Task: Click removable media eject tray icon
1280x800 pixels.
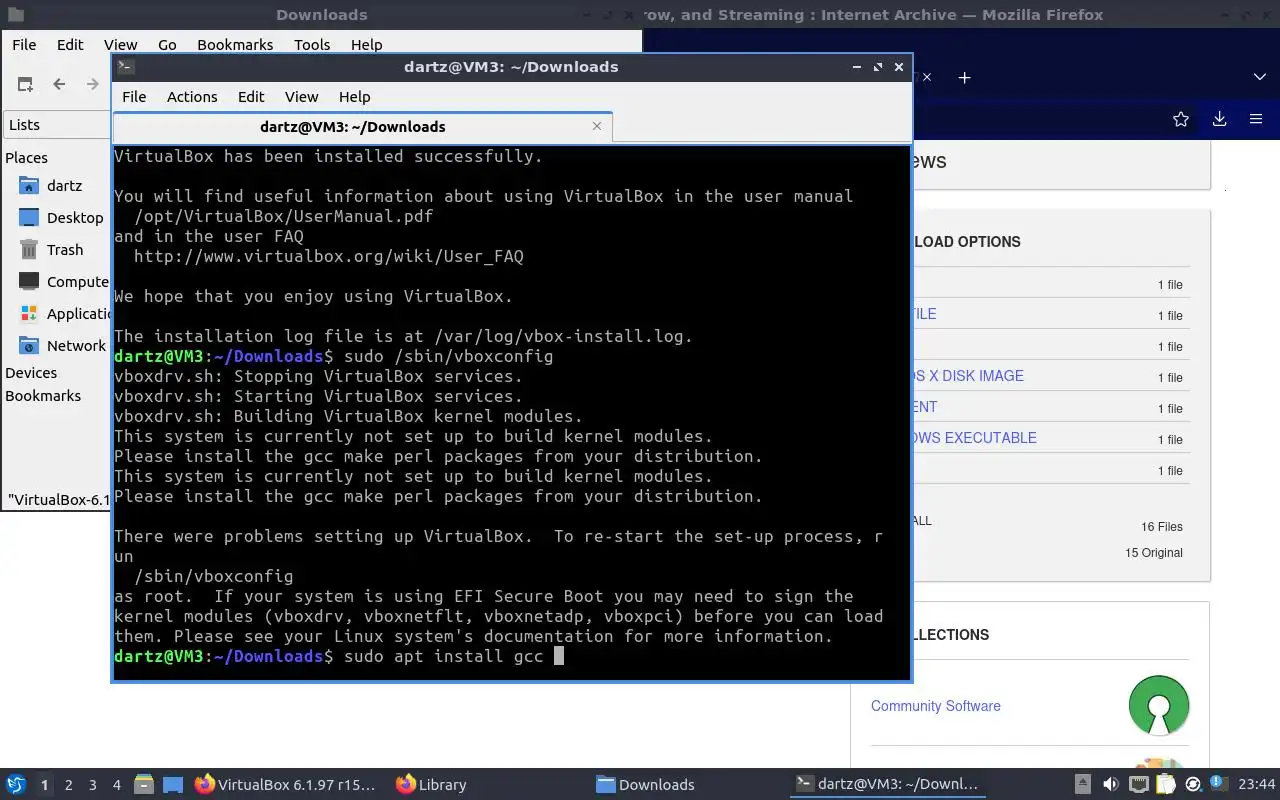Action: [x=1082, y=785]
